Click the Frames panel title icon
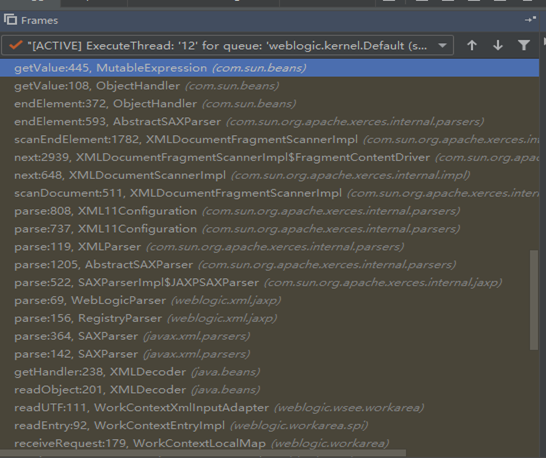The image size is (546, 458). [x=10, y=20]
